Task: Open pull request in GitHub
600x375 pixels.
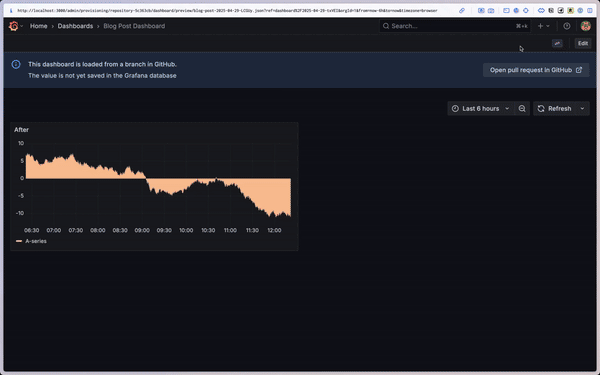Action: pos(536,70)
